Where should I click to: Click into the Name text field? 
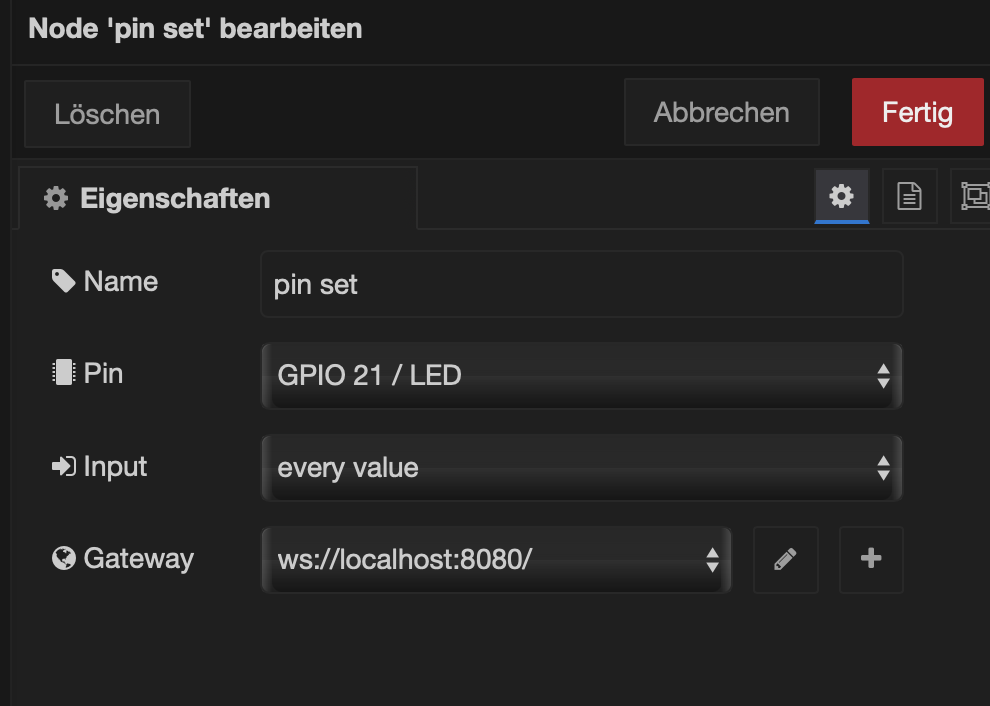[581, 285]
